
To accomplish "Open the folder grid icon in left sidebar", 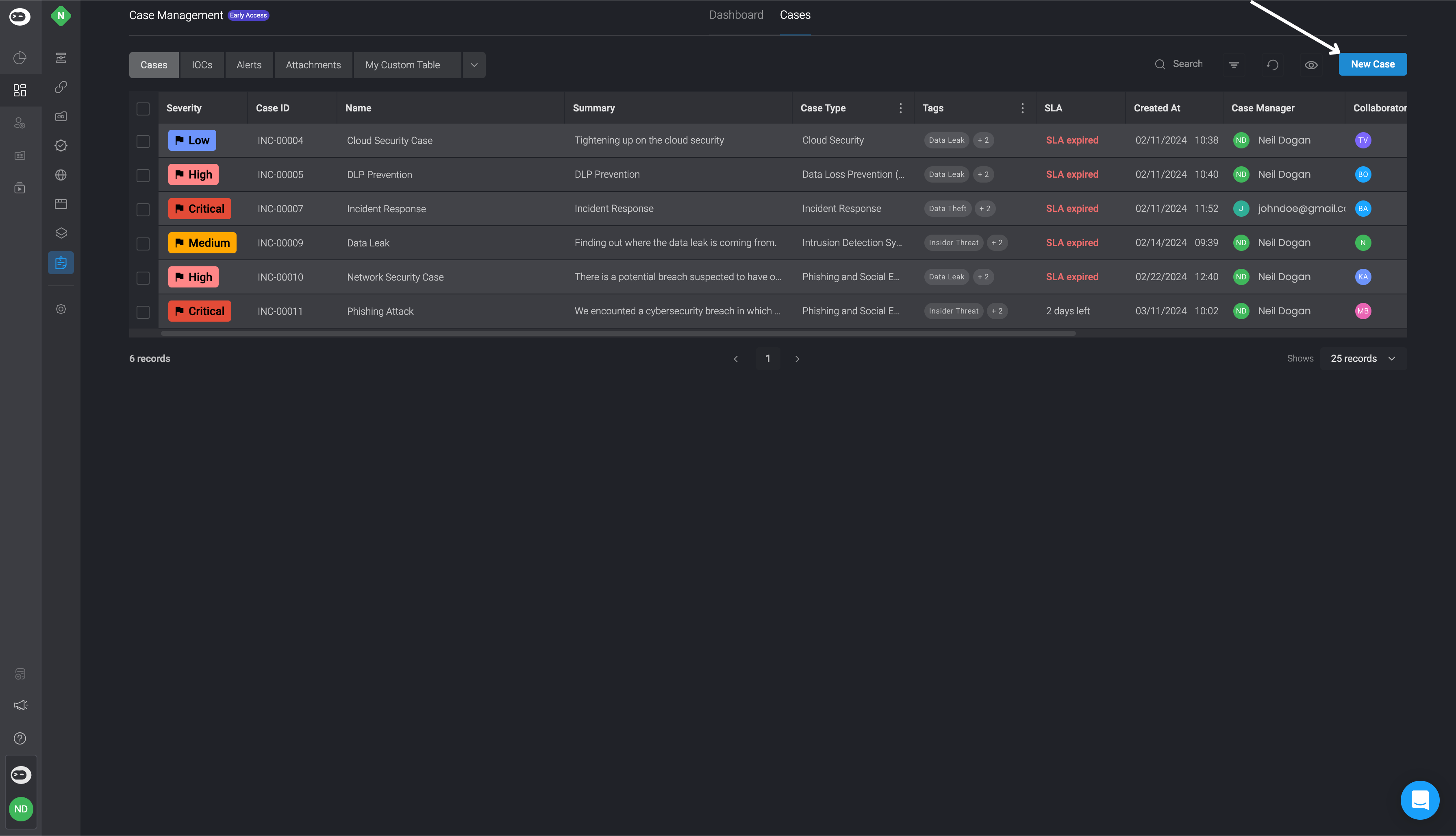I will (20, 156).
